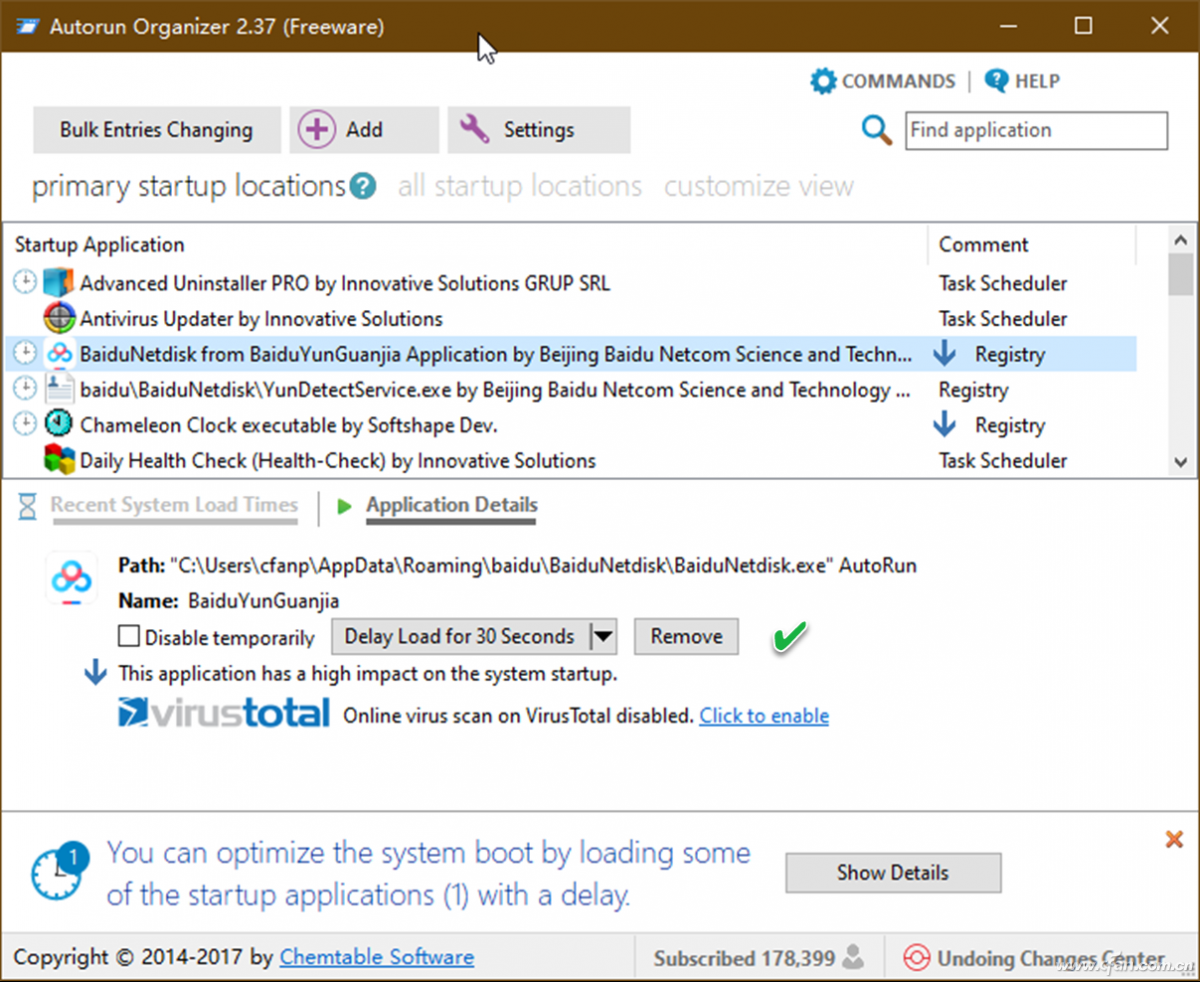
Task: Click the Add button
Action: 364,130
